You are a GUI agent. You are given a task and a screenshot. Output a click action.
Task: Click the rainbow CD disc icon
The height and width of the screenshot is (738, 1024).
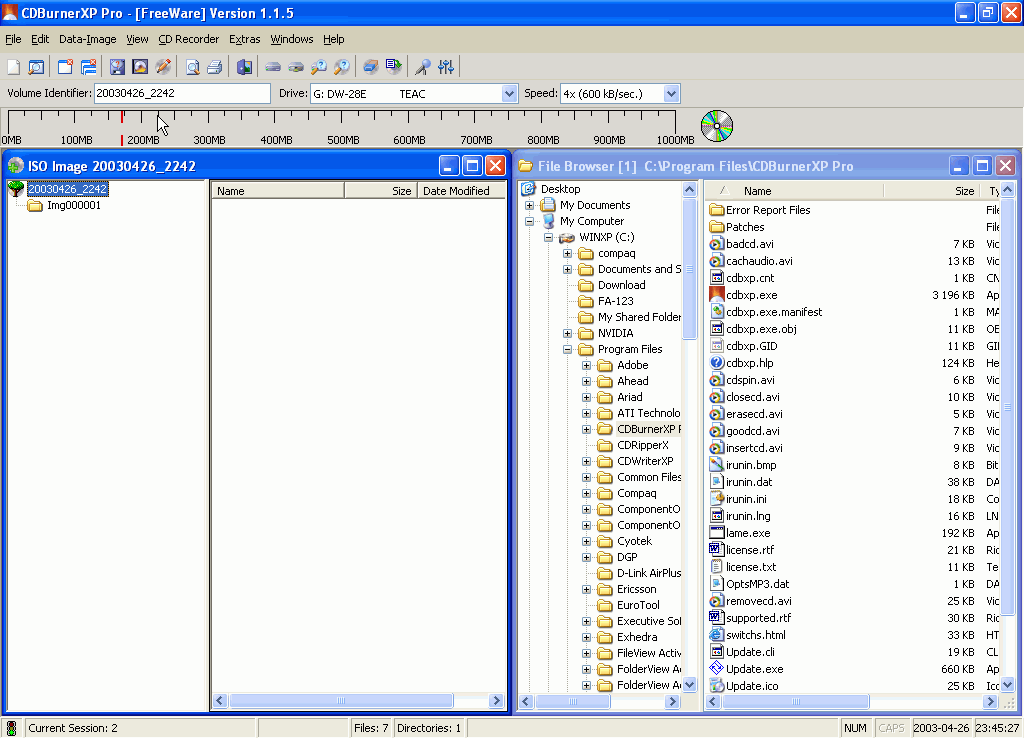pyautogui.click(x=717, y=126)
